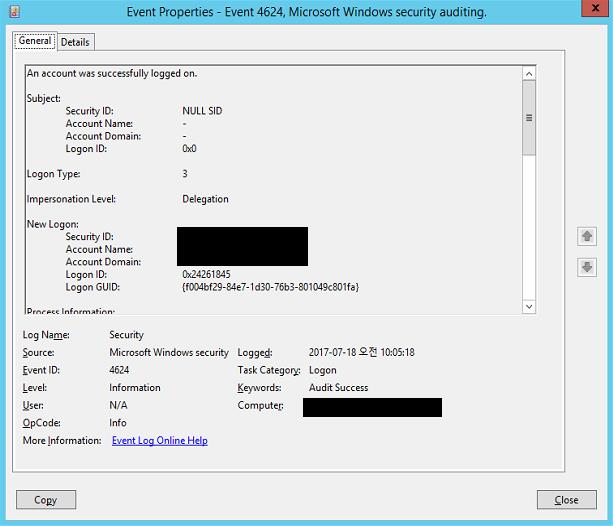613x526 pixels.
Task: Click the More Information: label
Action: coord(62,440)
